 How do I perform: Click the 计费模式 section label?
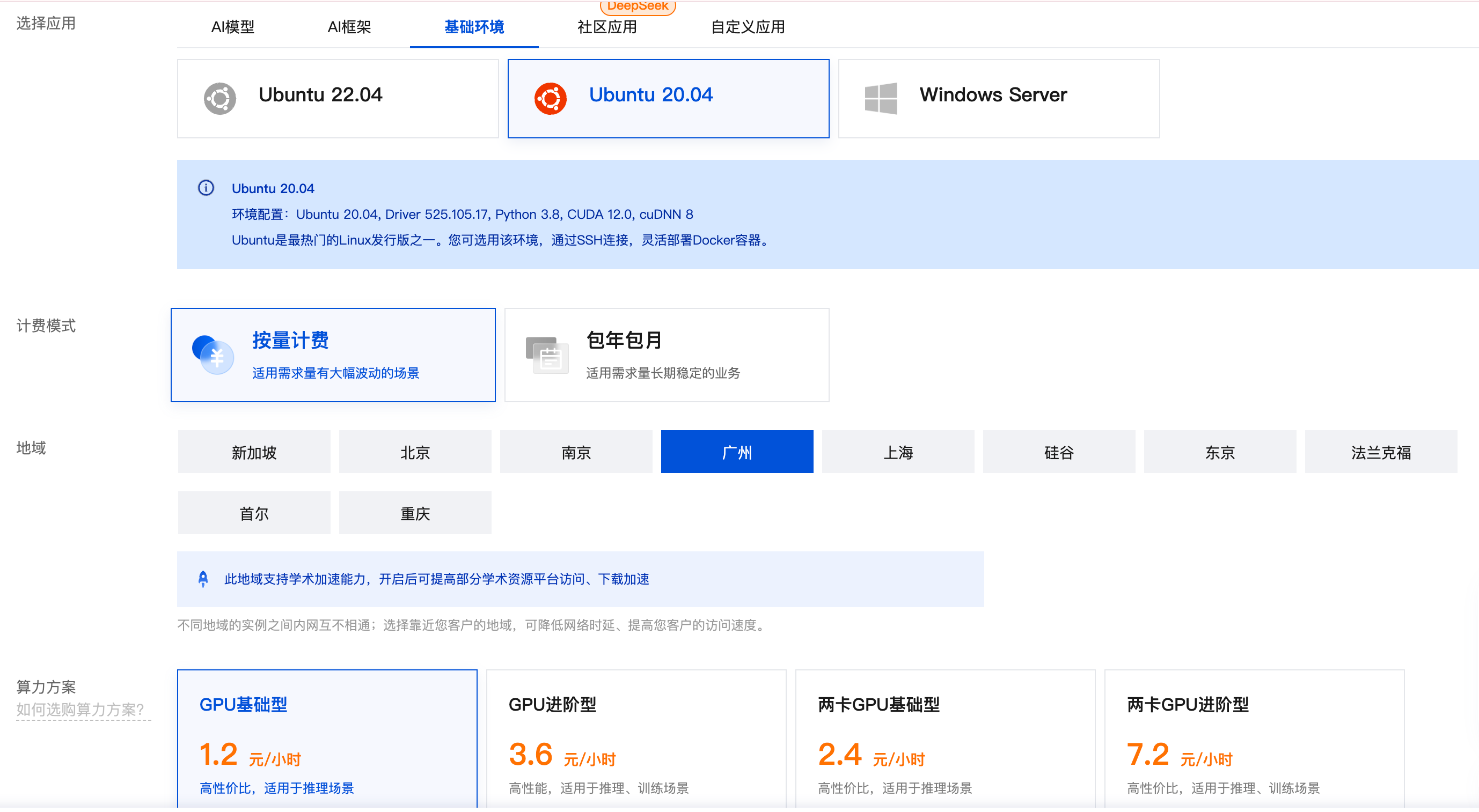click(46, 326)
